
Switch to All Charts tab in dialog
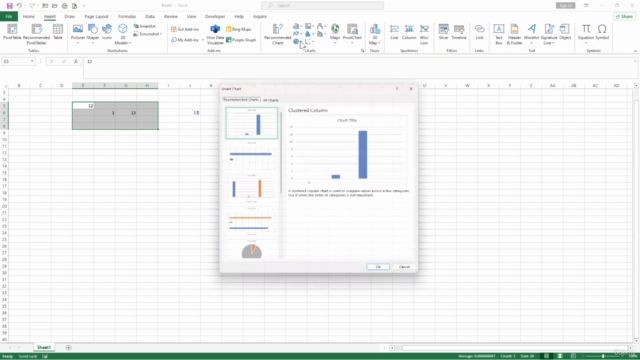(x=271, y=100)
